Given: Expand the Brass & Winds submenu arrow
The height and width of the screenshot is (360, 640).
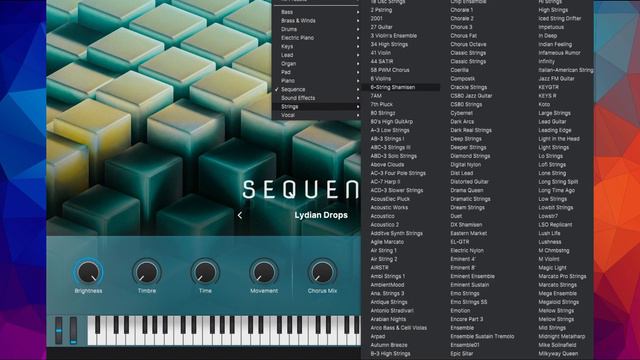Looking at the screenshot, I should (358, 21).
